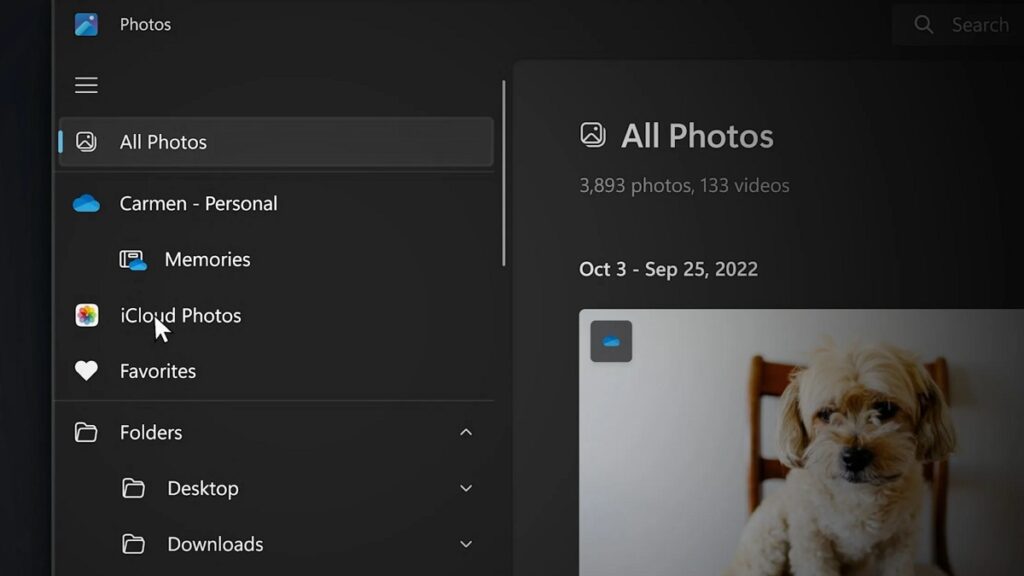Open iCloud Photos in the sidebar

(276, 315)
